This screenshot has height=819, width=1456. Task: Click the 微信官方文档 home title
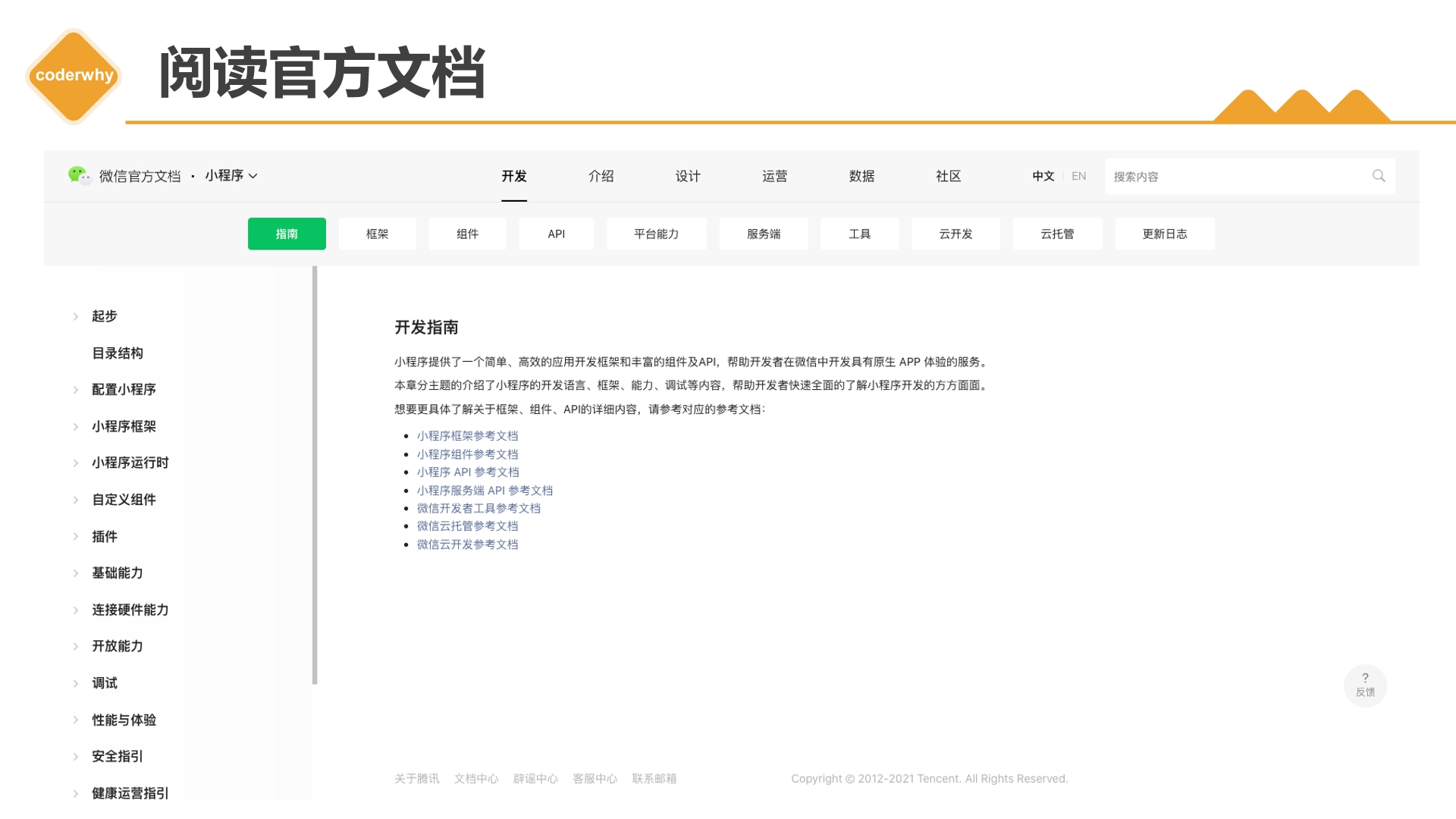pyautogui.click(x=140, y=176)
